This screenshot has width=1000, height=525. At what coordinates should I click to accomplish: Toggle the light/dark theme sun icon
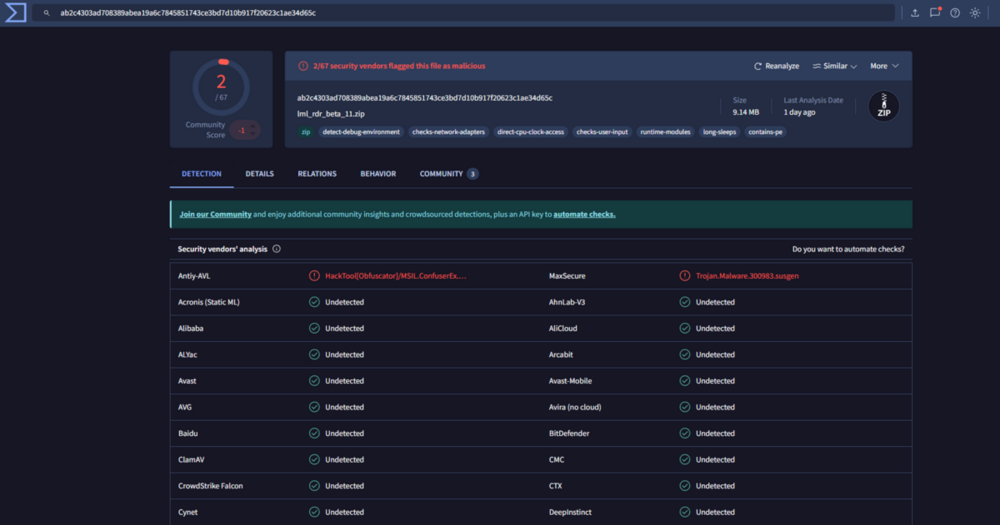[975, 13]
